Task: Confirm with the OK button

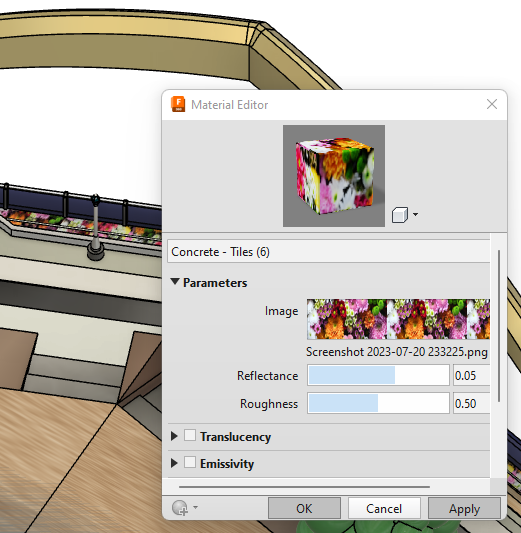Action: [304, 509]
